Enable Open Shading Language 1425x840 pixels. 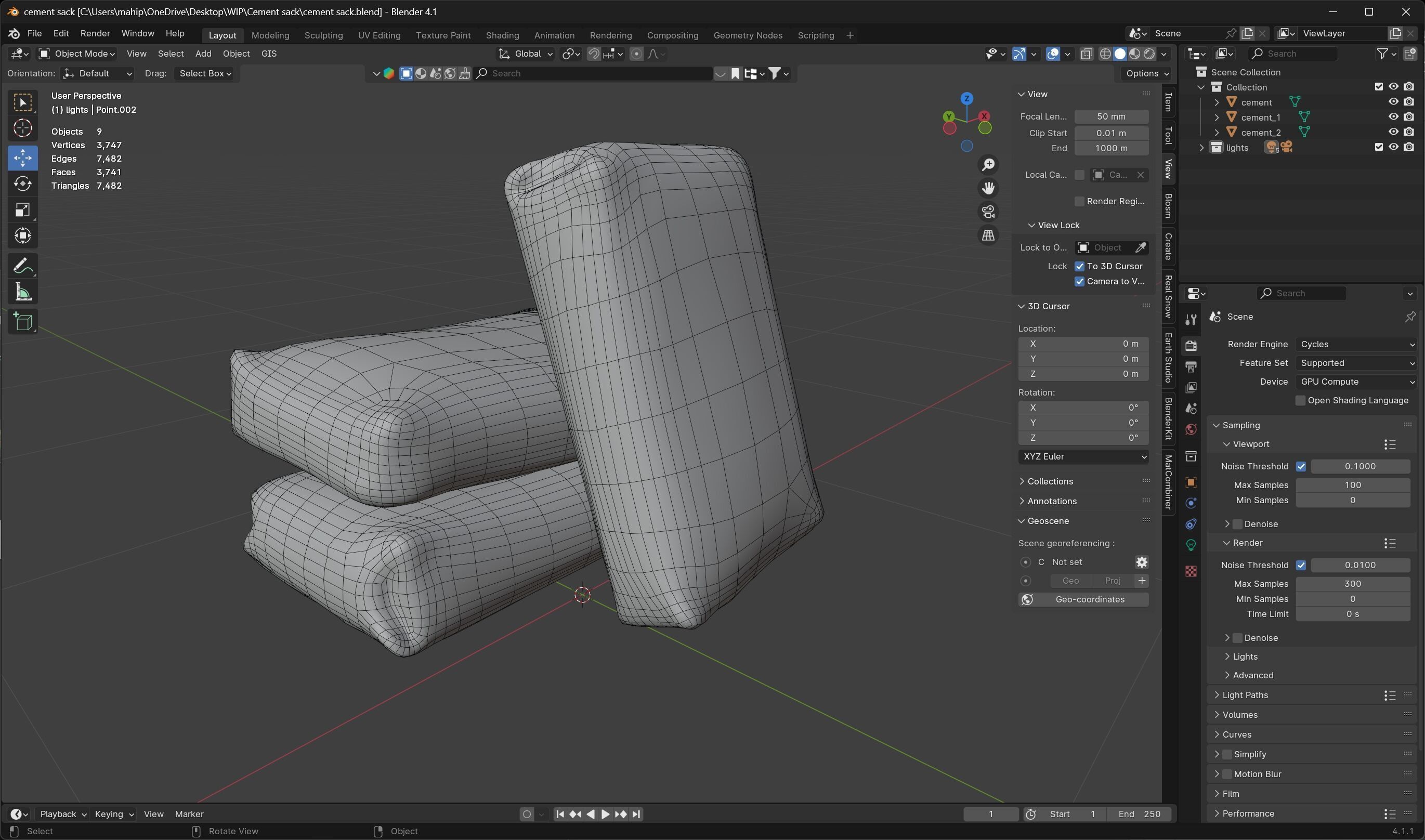point(1300,400)
